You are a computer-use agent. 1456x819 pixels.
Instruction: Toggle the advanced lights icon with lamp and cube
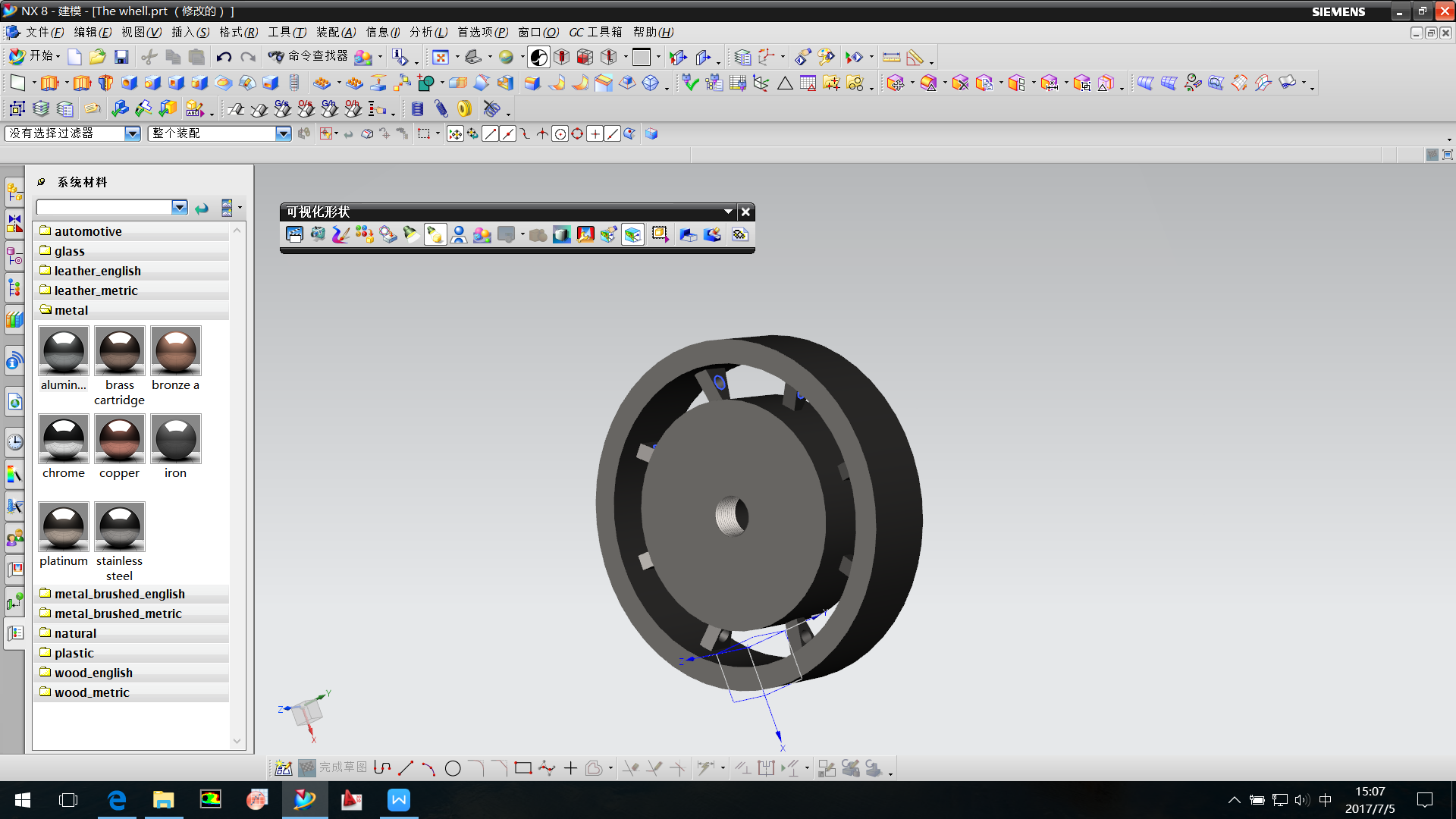pos(435,234)
